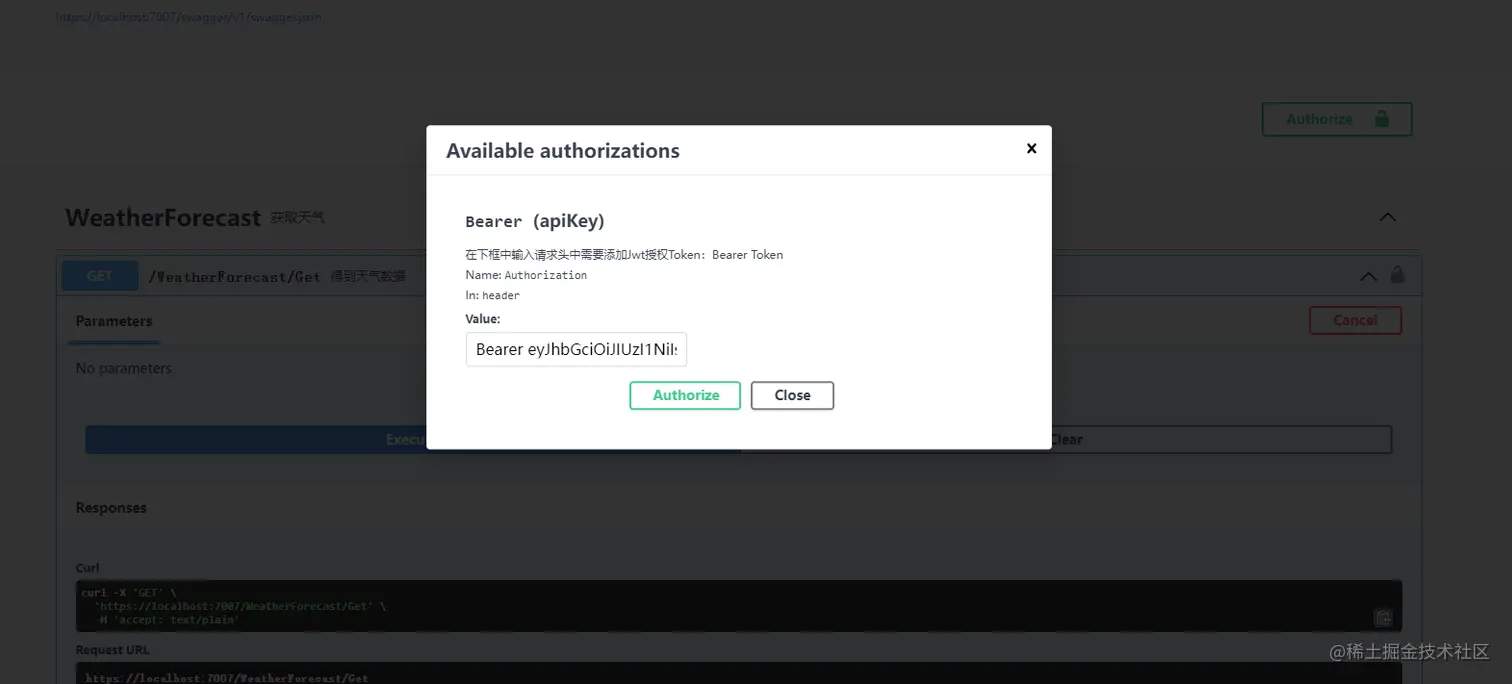Screen dimensions: 1512x684
Task: Collapse the WeatherForecast section chevron
Action: (1387, 217)
